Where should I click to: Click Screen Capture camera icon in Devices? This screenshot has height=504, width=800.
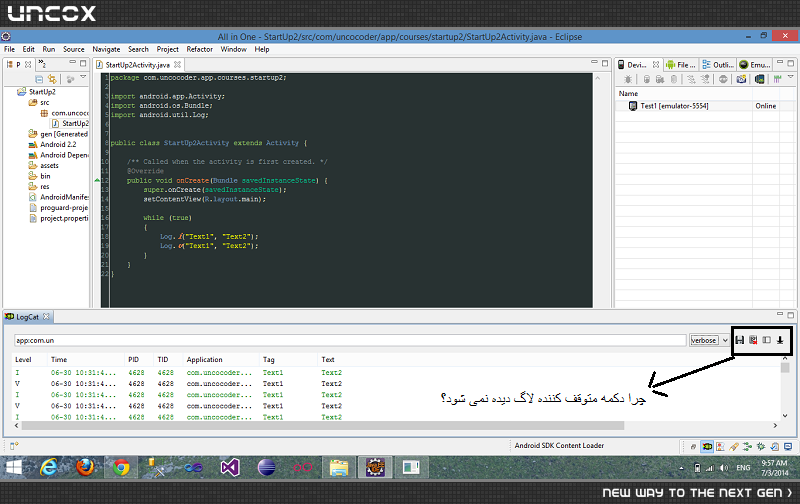tap(741, 79)
